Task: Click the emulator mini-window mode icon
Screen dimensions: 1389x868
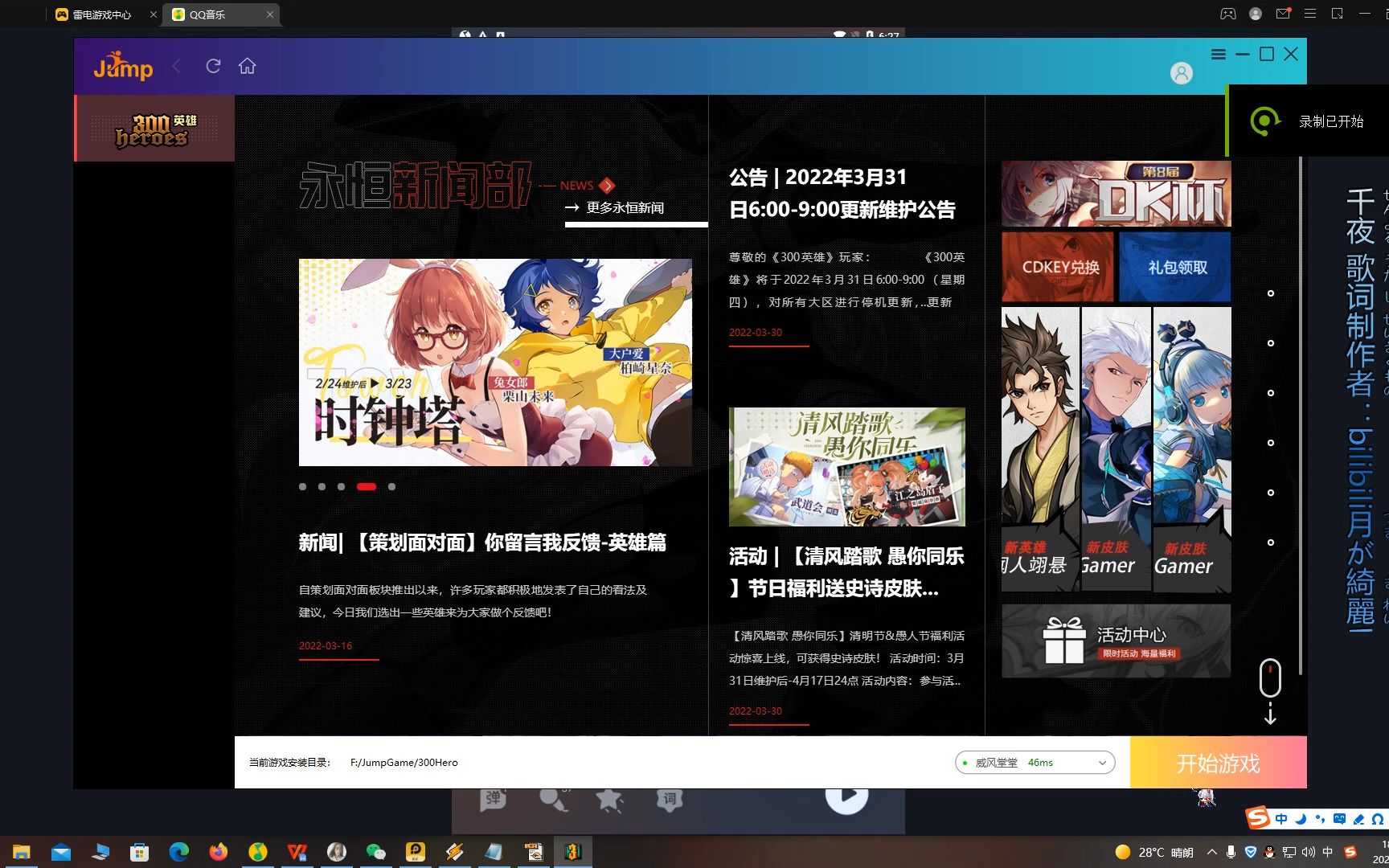Action: click(x=1338, y=14)
